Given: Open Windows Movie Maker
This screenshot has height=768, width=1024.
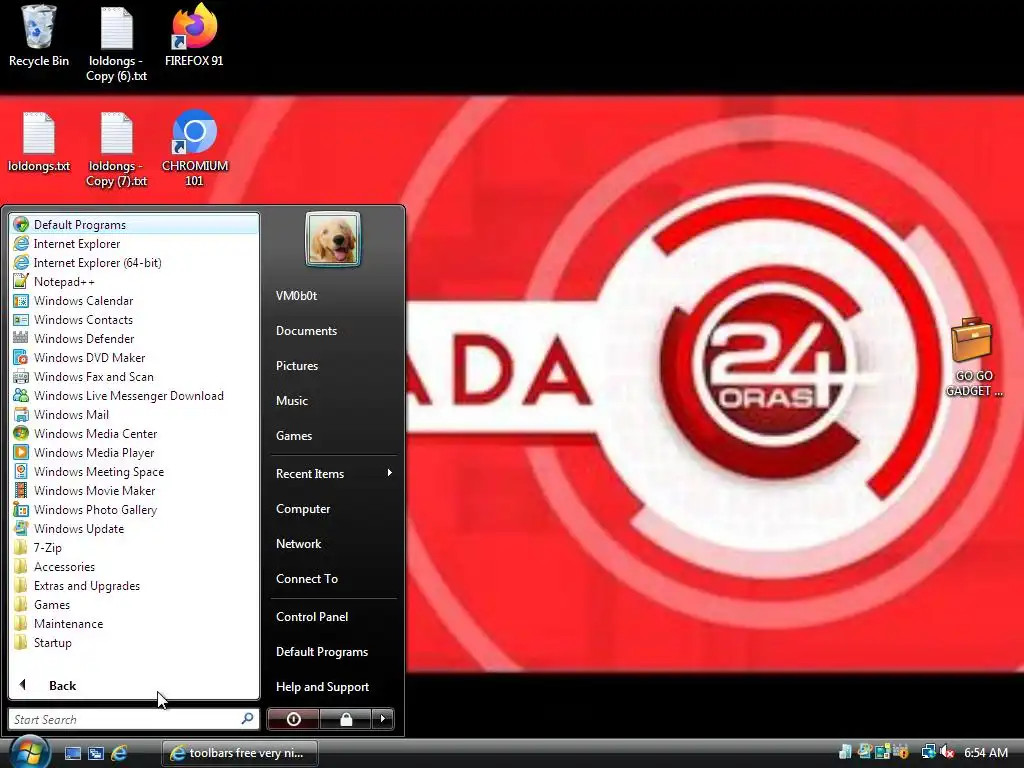Looking at the screenshot, I should click(134, 490).
